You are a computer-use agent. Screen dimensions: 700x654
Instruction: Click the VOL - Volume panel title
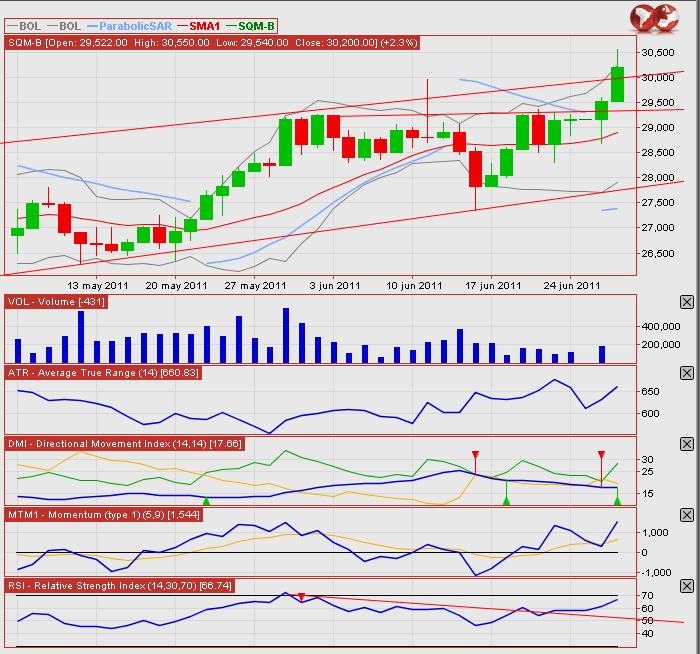click(56, 302)
